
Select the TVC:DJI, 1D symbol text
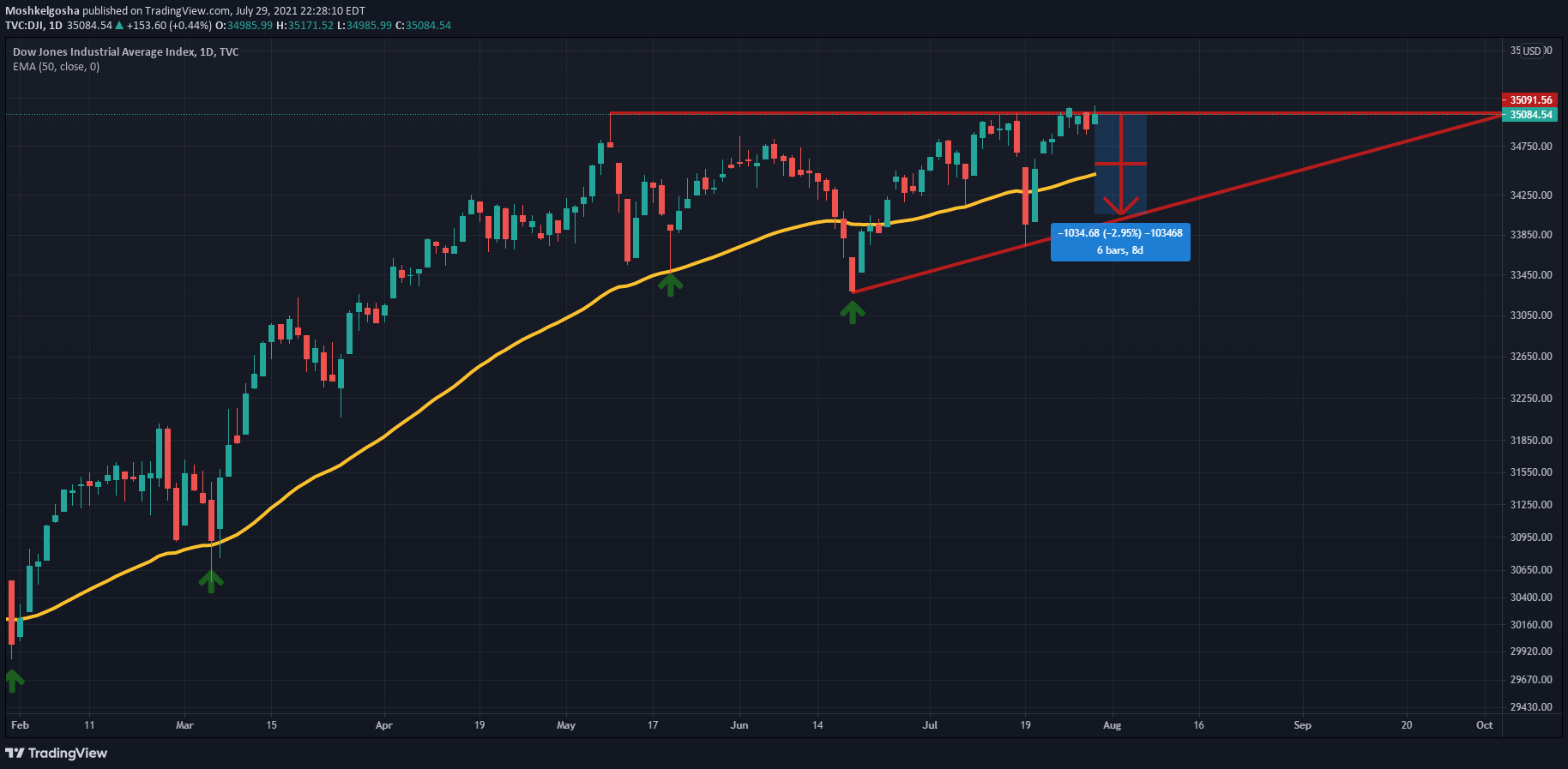pos(33,26)
